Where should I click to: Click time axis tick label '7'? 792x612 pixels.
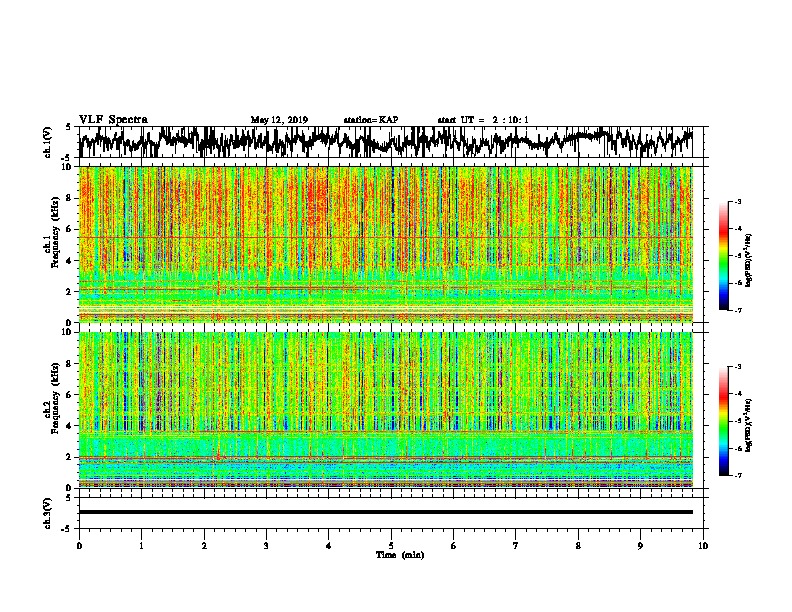coord(516,546)
